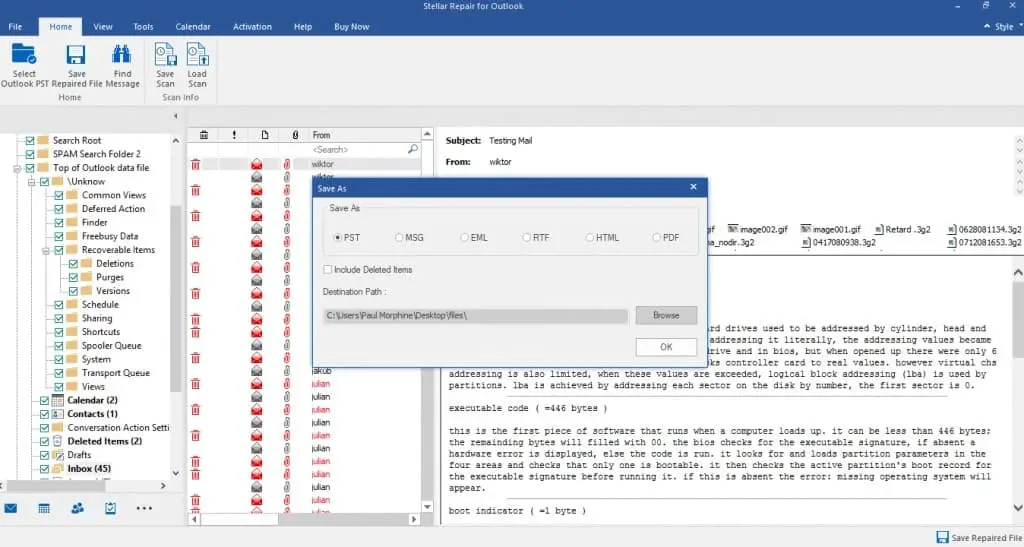This screenshot has height=547, width=1024.
Task: Open attachment Retard .3g2
Action: [903, 229]
